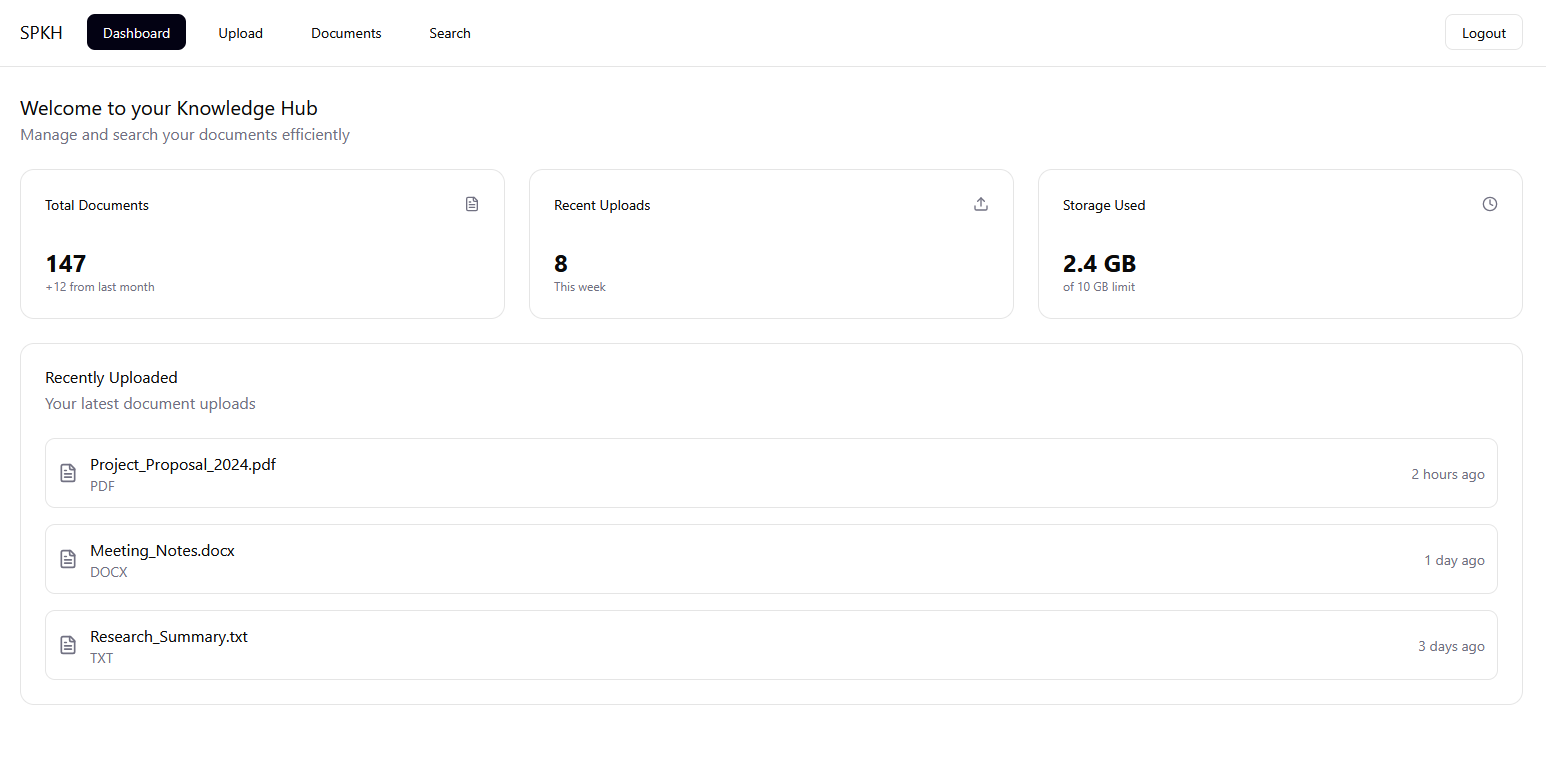Click the '2 hours ago' timestamp

1448,474
